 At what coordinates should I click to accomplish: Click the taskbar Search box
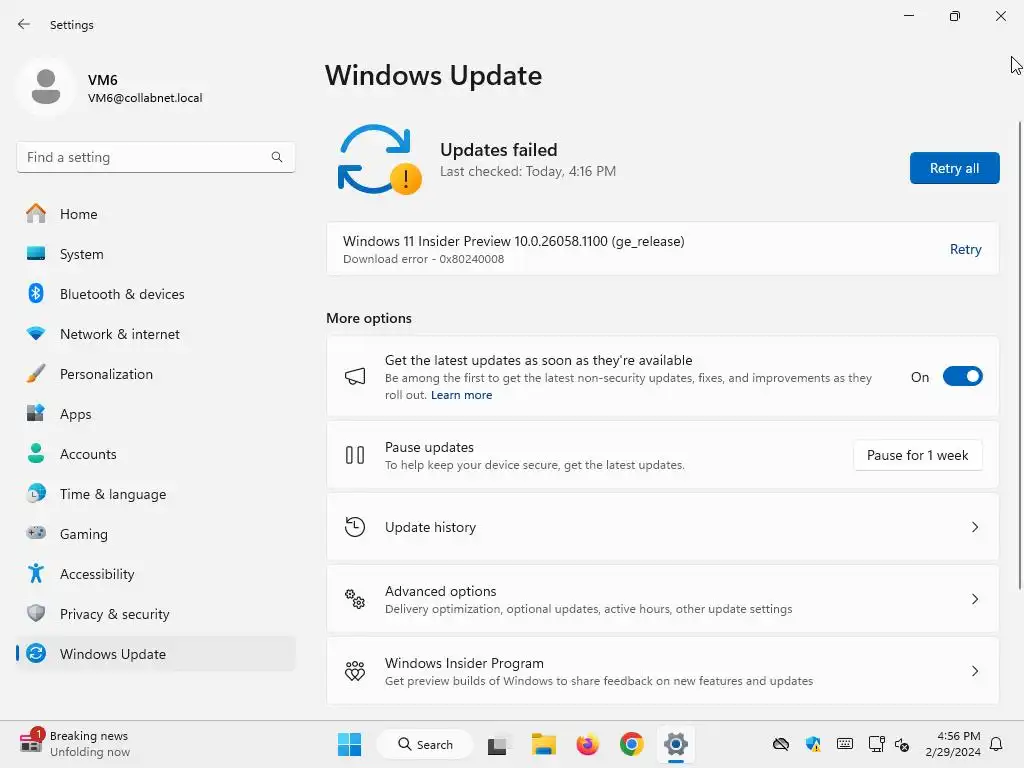(x=425, y=744)
